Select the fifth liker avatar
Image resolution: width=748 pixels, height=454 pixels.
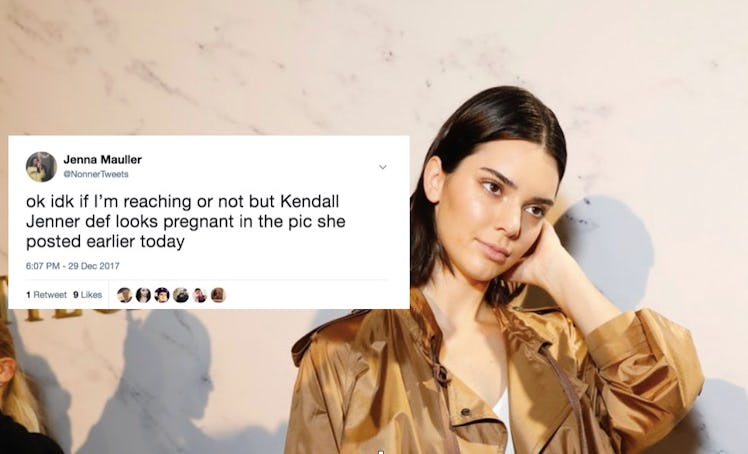[199, 295]
